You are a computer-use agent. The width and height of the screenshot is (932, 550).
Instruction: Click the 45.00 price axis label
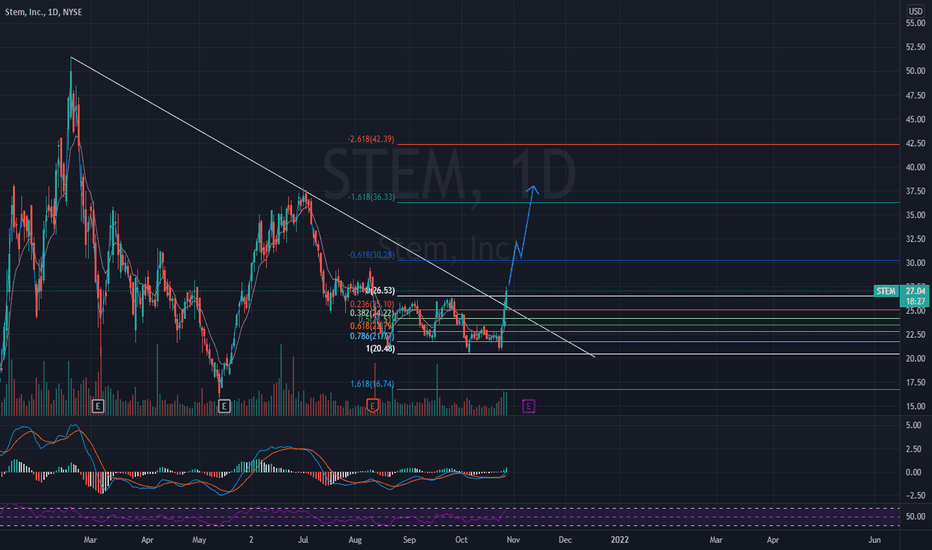point(915,120)
